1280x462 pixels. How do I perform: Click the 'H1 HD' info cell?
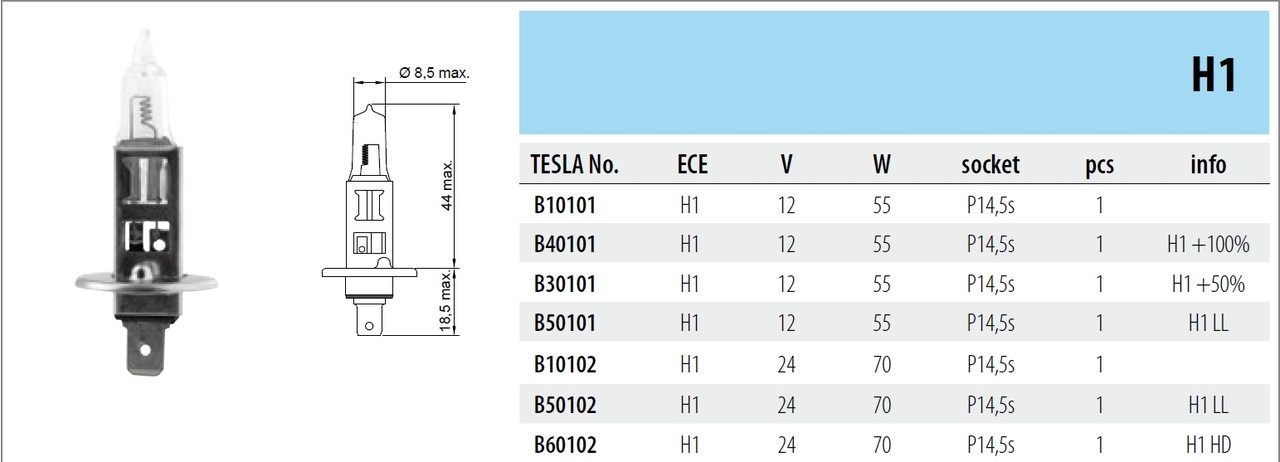pos(1208,444)
